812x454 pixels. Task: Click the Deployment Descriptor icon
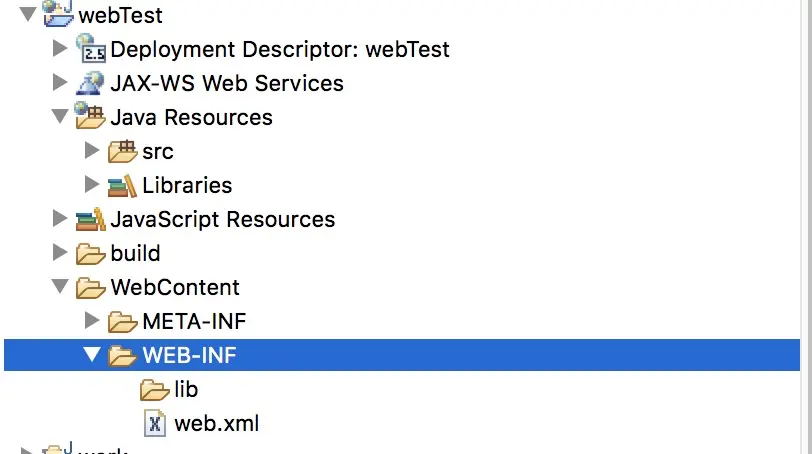click(91, 48)
